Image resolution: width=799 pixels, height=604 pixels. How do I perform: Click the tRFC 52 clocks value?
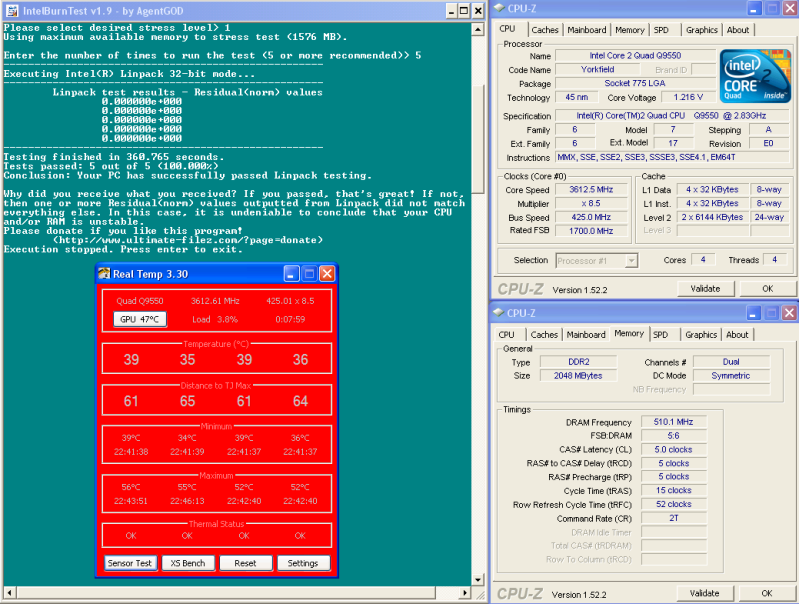[673, 504]
